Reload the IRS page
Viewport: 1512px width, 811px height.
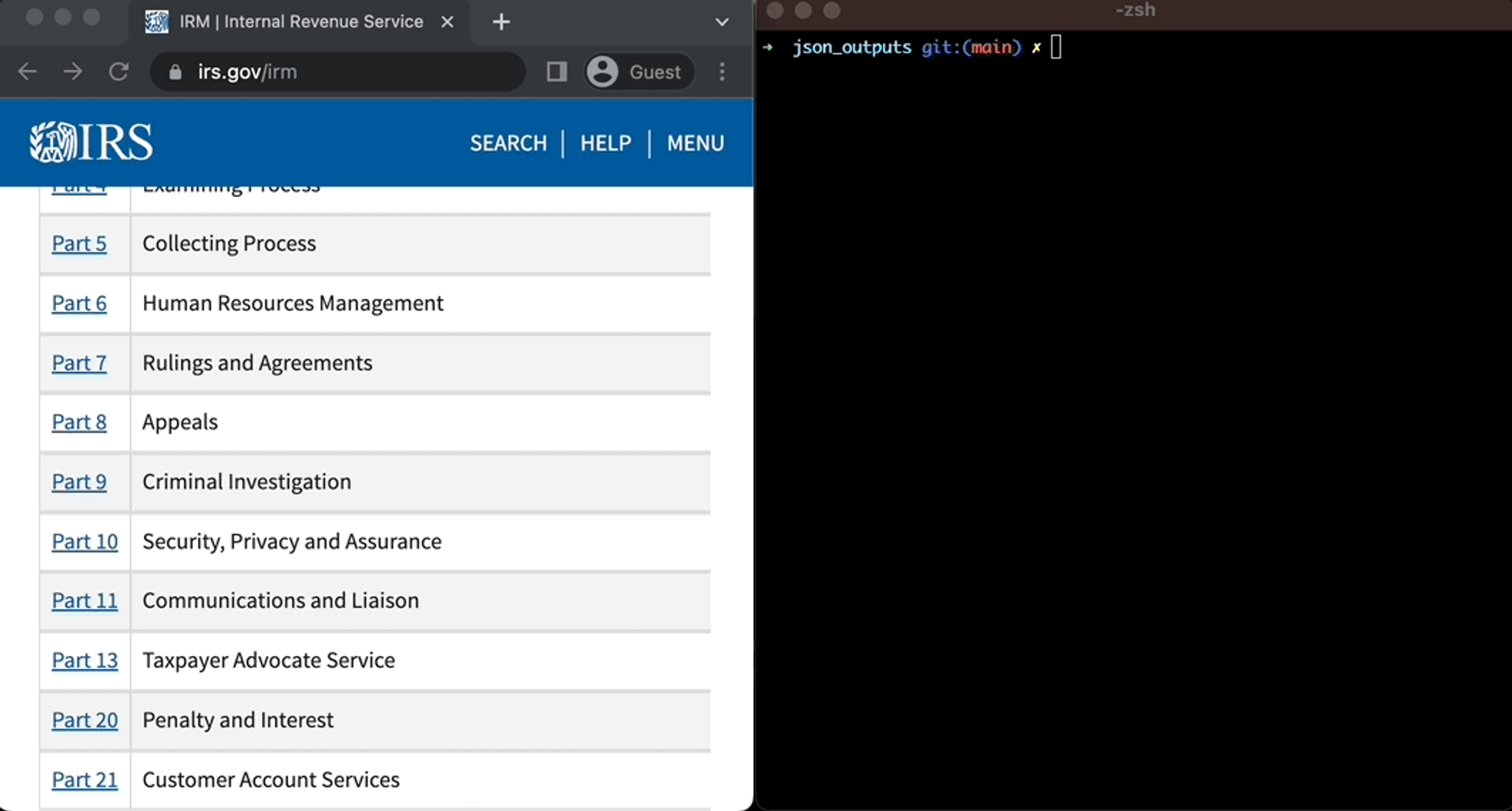coord(119,72)
